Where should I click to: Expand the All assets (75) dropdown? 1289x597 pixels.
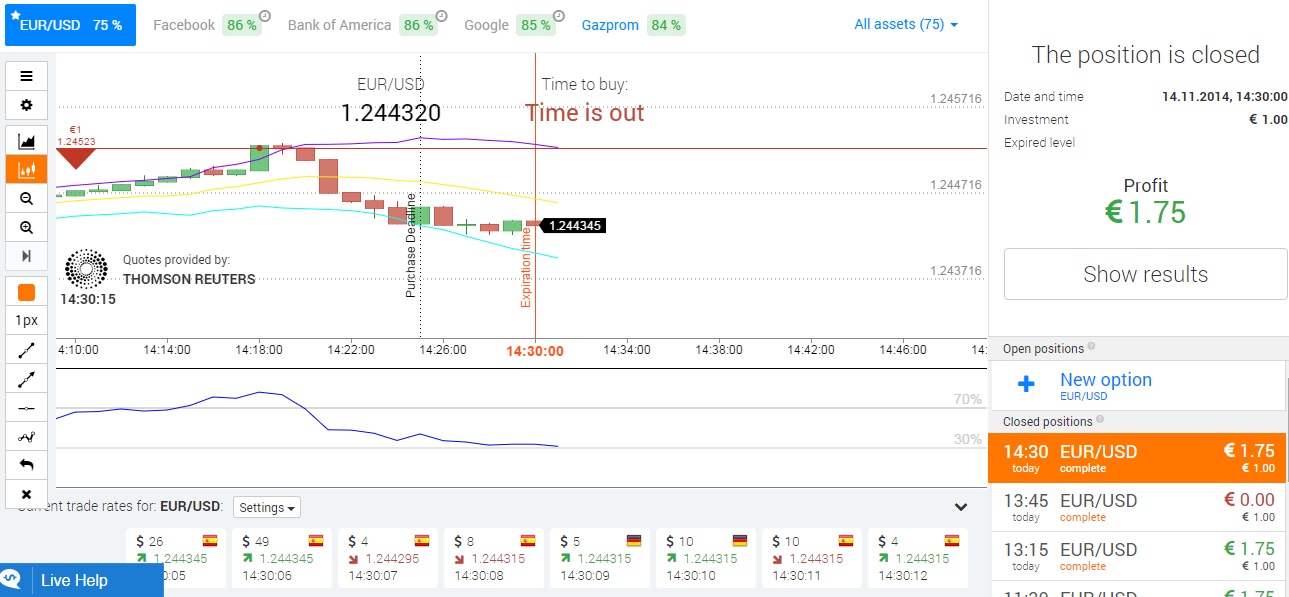click(906, 24)
